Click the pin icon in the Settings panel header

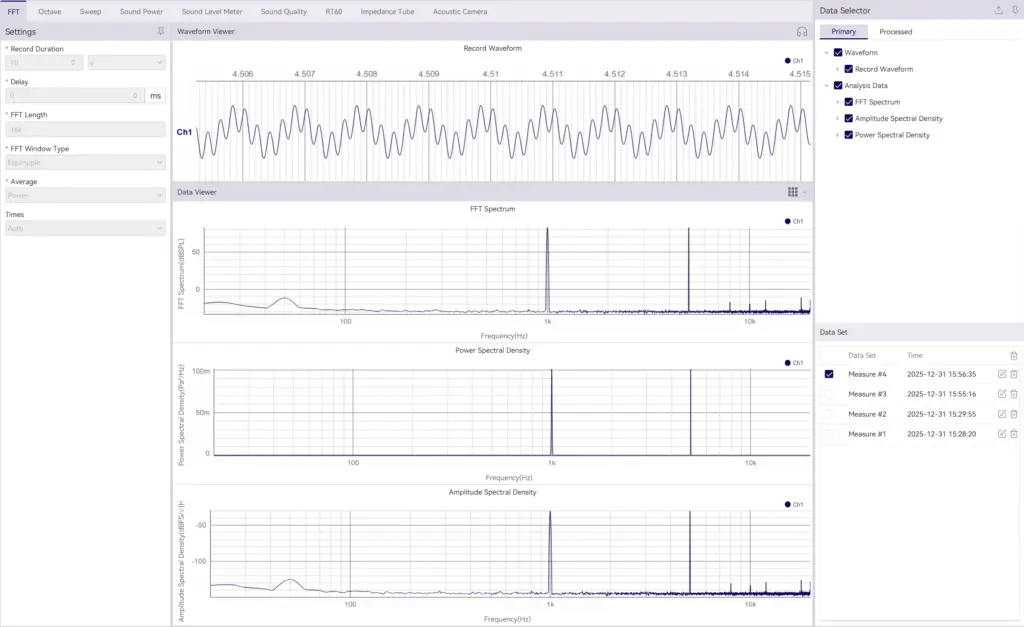pos(159,31)
